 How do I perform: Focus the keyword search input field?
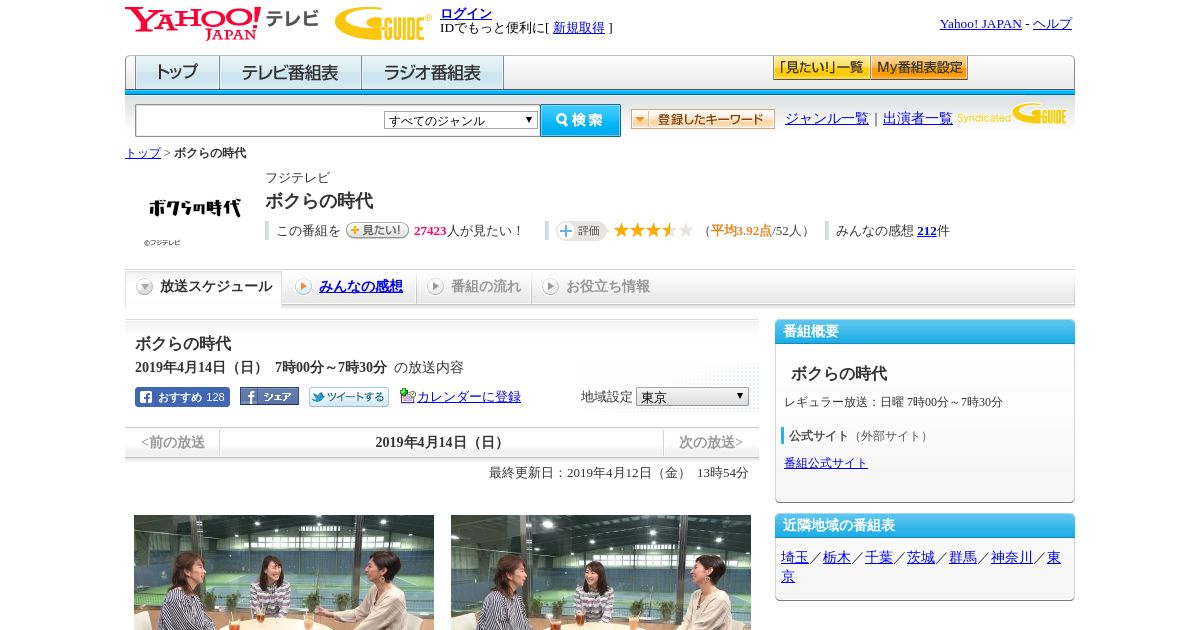tap(260, 120)
